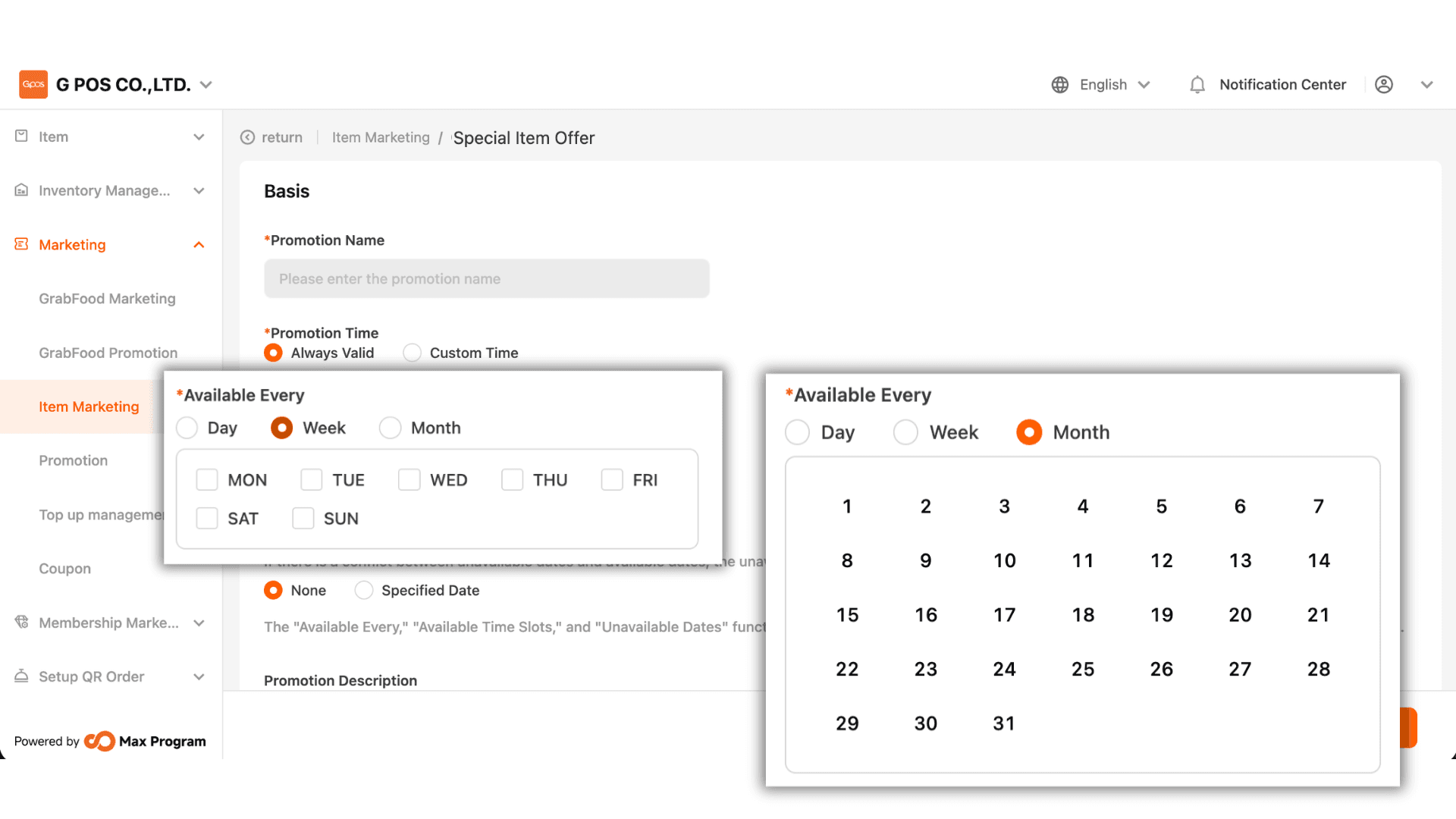
Task: Click the Inventory Management sidebar icon
Action: point(21,190)
